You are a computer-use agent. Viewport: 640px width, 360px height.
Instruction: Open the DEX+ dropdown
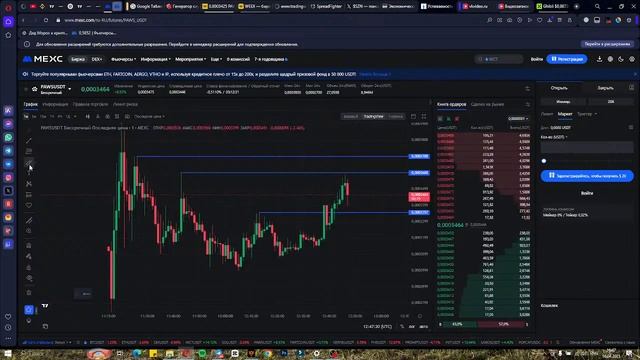pyautogui.click(x=97, y=59)
